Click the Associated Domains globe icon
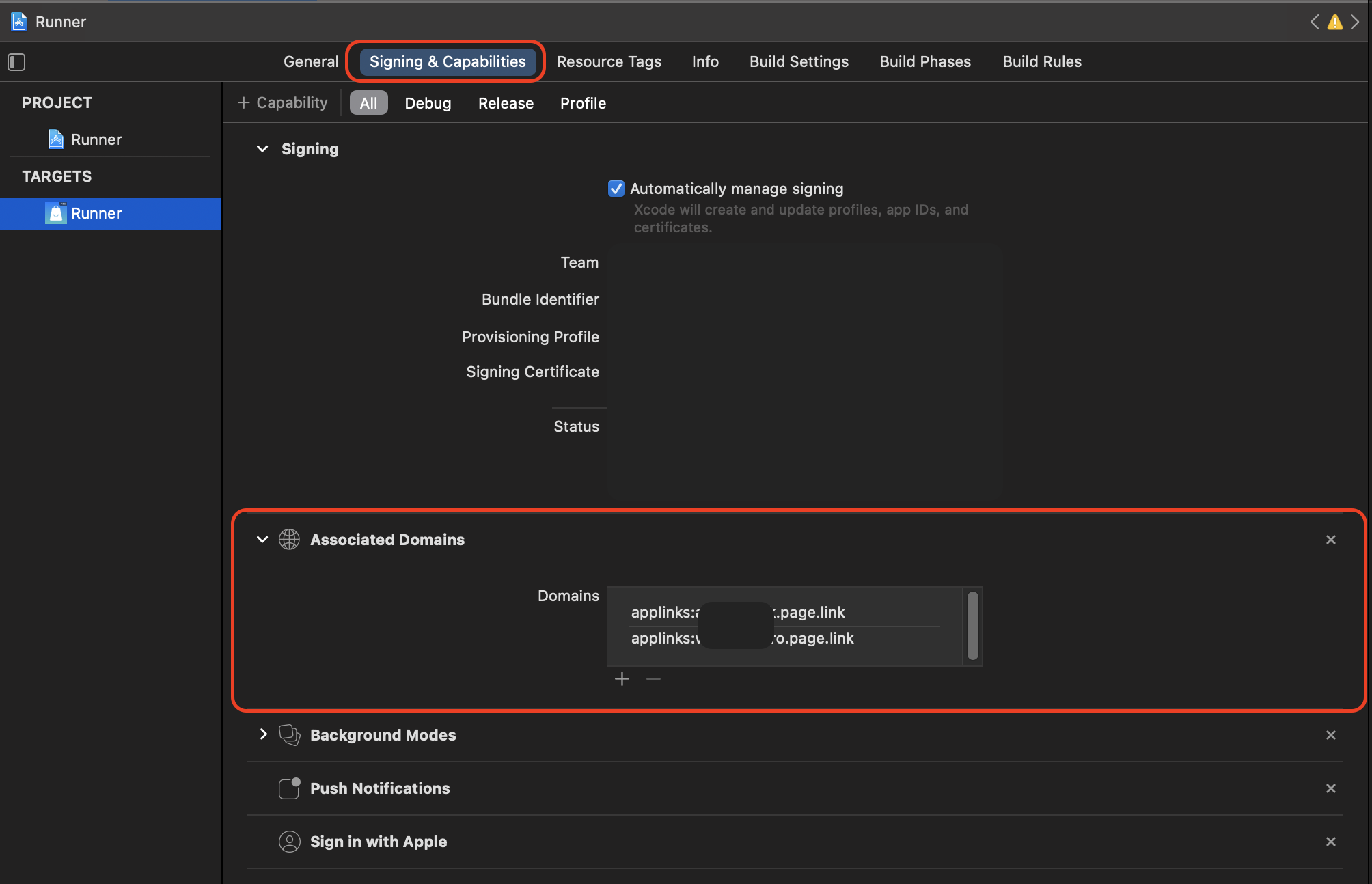1372x884 pixels. click(289, 540)
